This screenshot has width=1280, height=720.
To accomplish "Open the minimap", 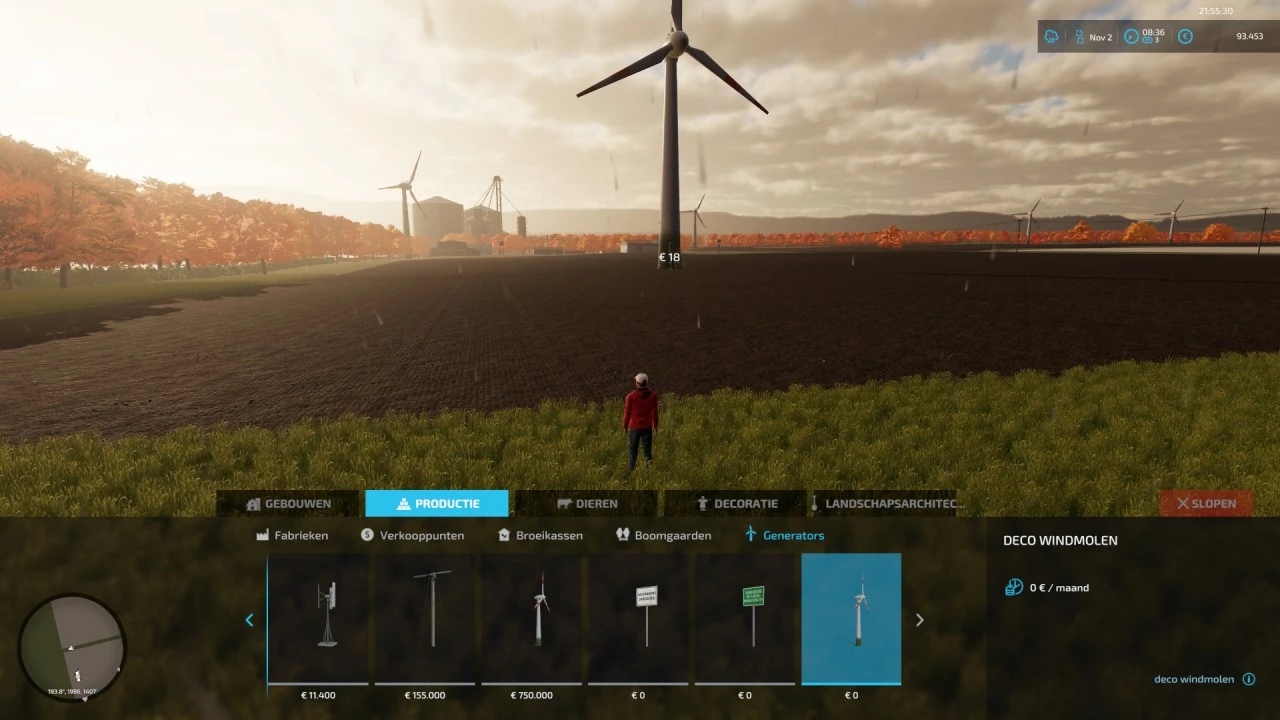I will 72,647.
